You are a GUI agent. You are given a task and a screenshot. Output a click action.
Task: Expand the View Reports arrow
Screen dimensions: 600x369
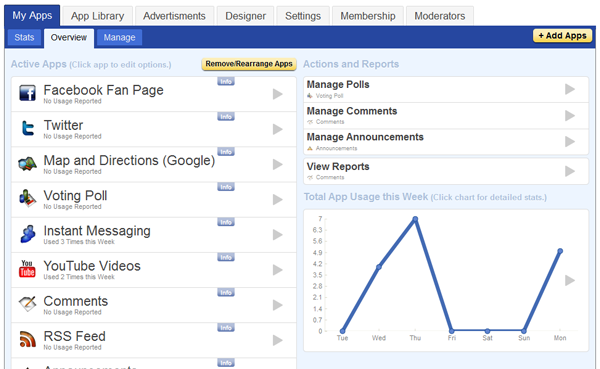click(570, 171)
